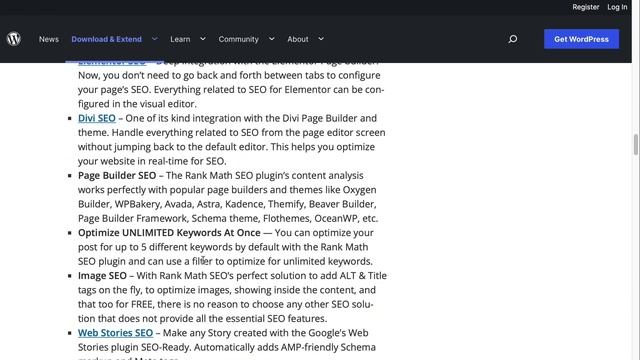Screen dimensions: 640x360
Task: Open the search magnifier icon
Action: click(513, 39)
